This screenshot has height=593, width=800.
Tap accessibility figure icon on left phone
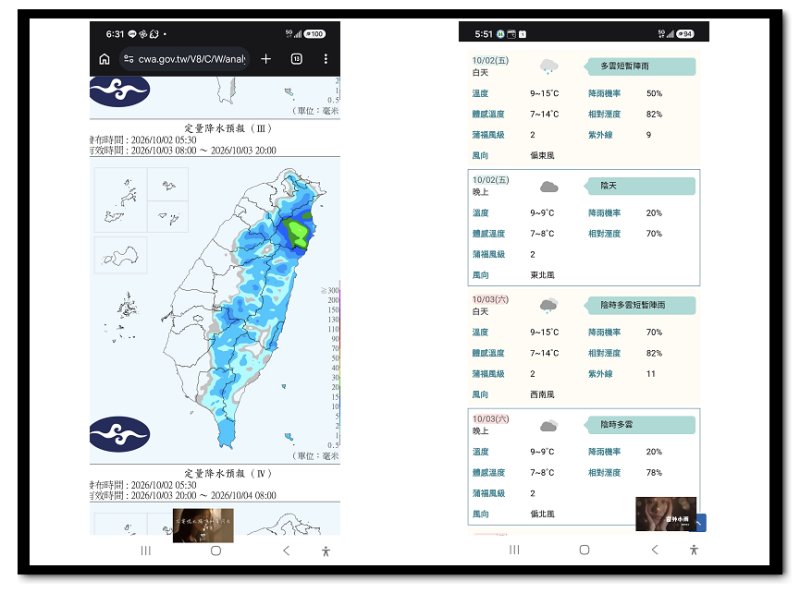point(326,551)
